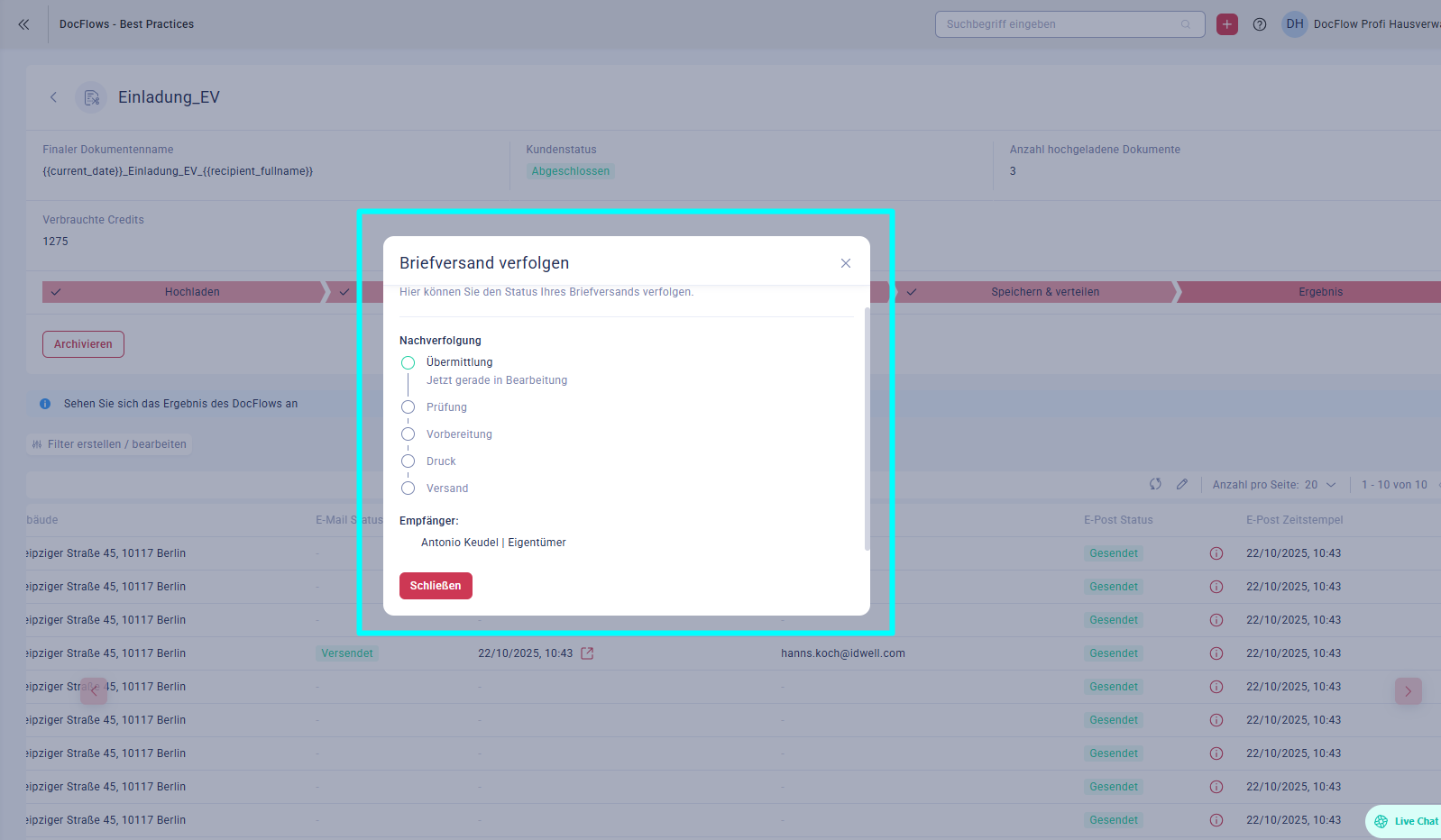
Task: Open external link icon beside email timestamp
Action: (587, 653)
